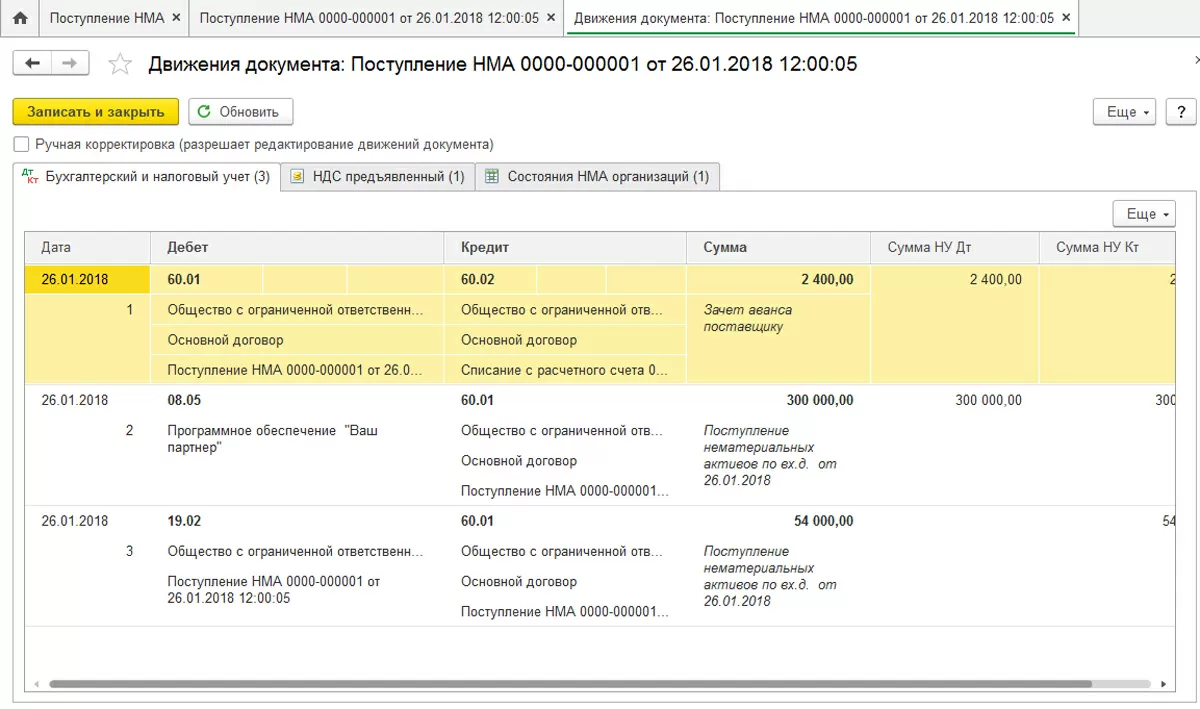Enable the Ручная корректировка checkbox

[x=22, y=144]
